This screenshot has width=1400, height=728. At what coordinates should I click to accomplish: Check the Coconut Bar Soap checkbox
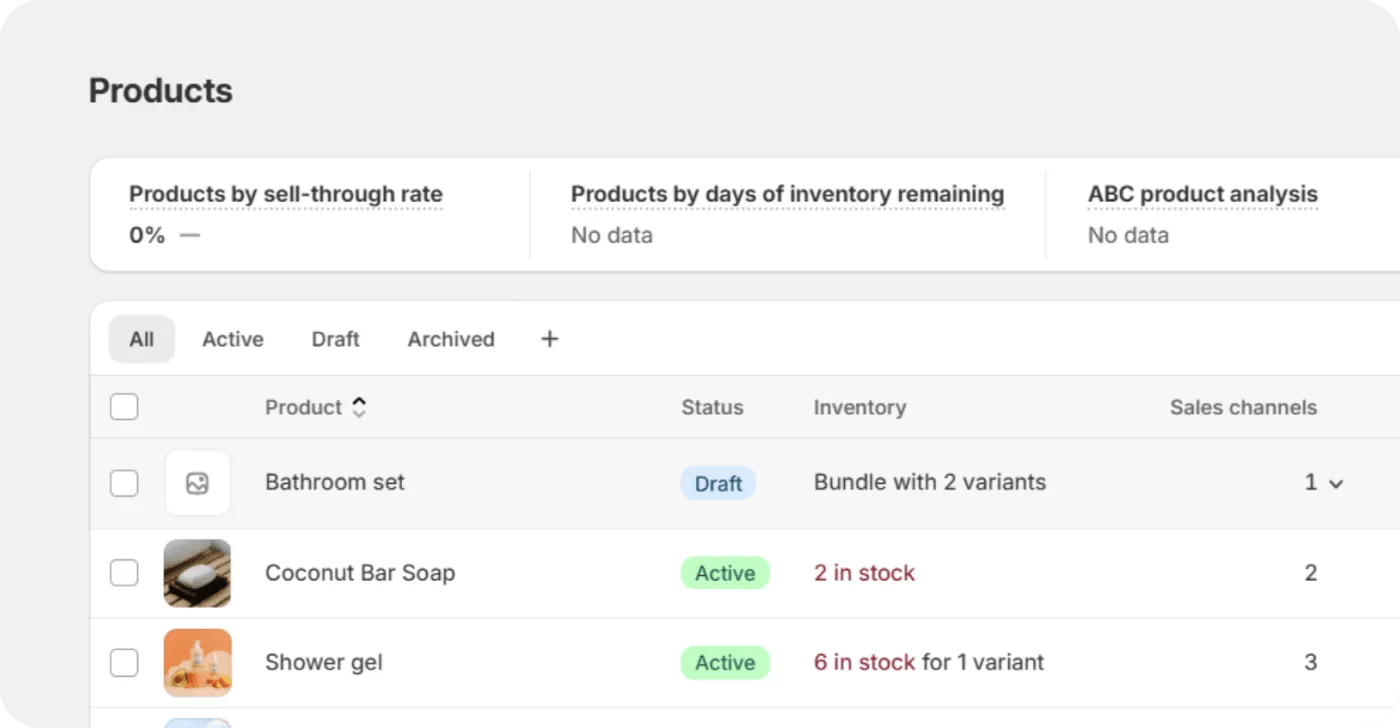[x=124, y=573]
